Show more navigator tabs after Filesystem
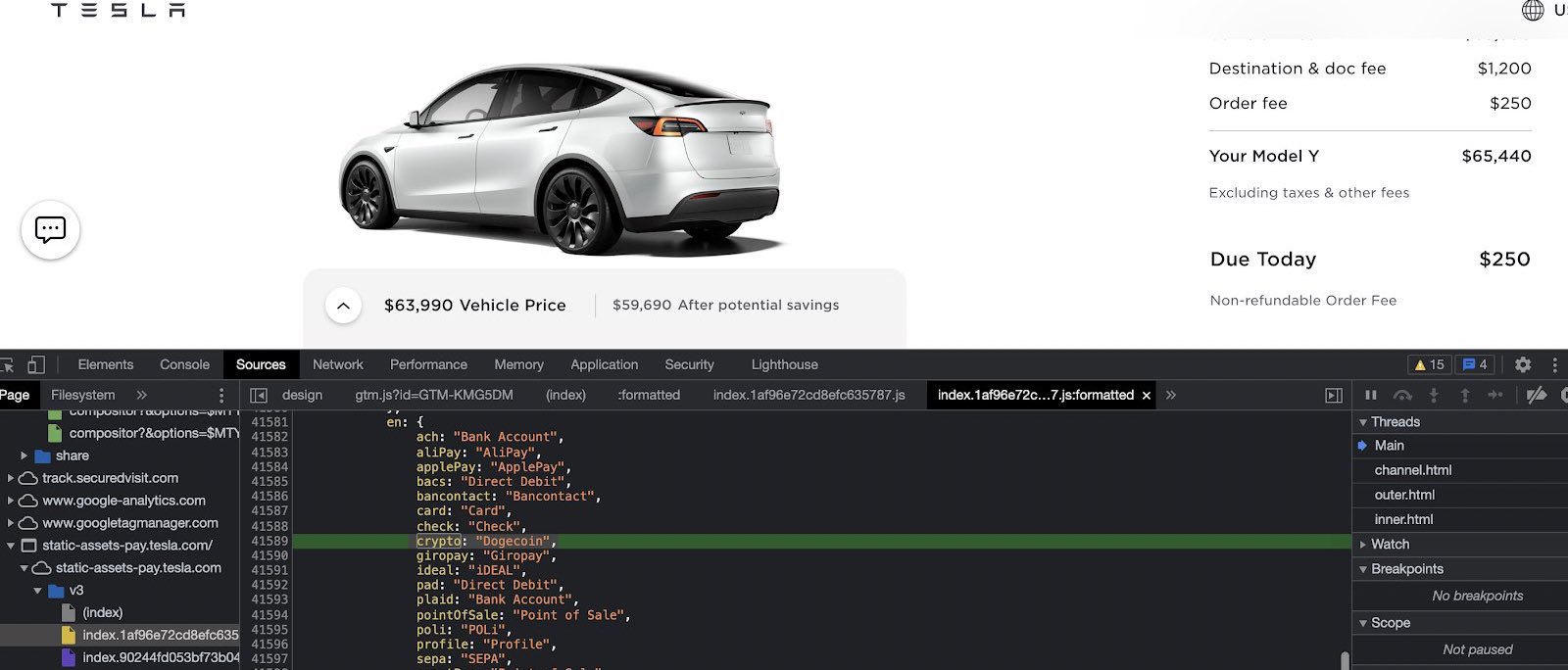 142,395
